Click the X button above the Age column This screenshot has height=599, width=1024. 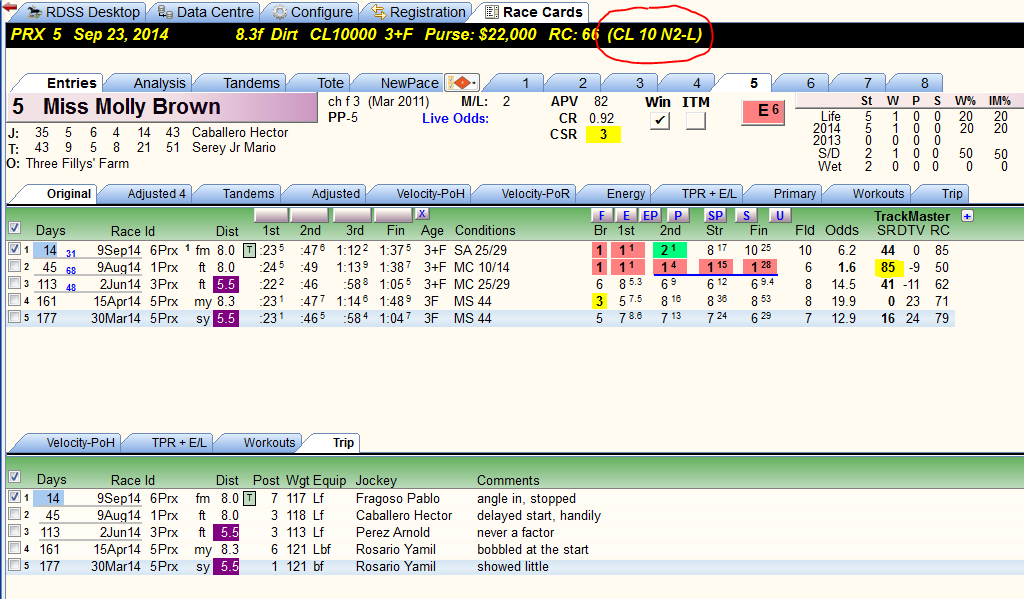coord(422,214)
